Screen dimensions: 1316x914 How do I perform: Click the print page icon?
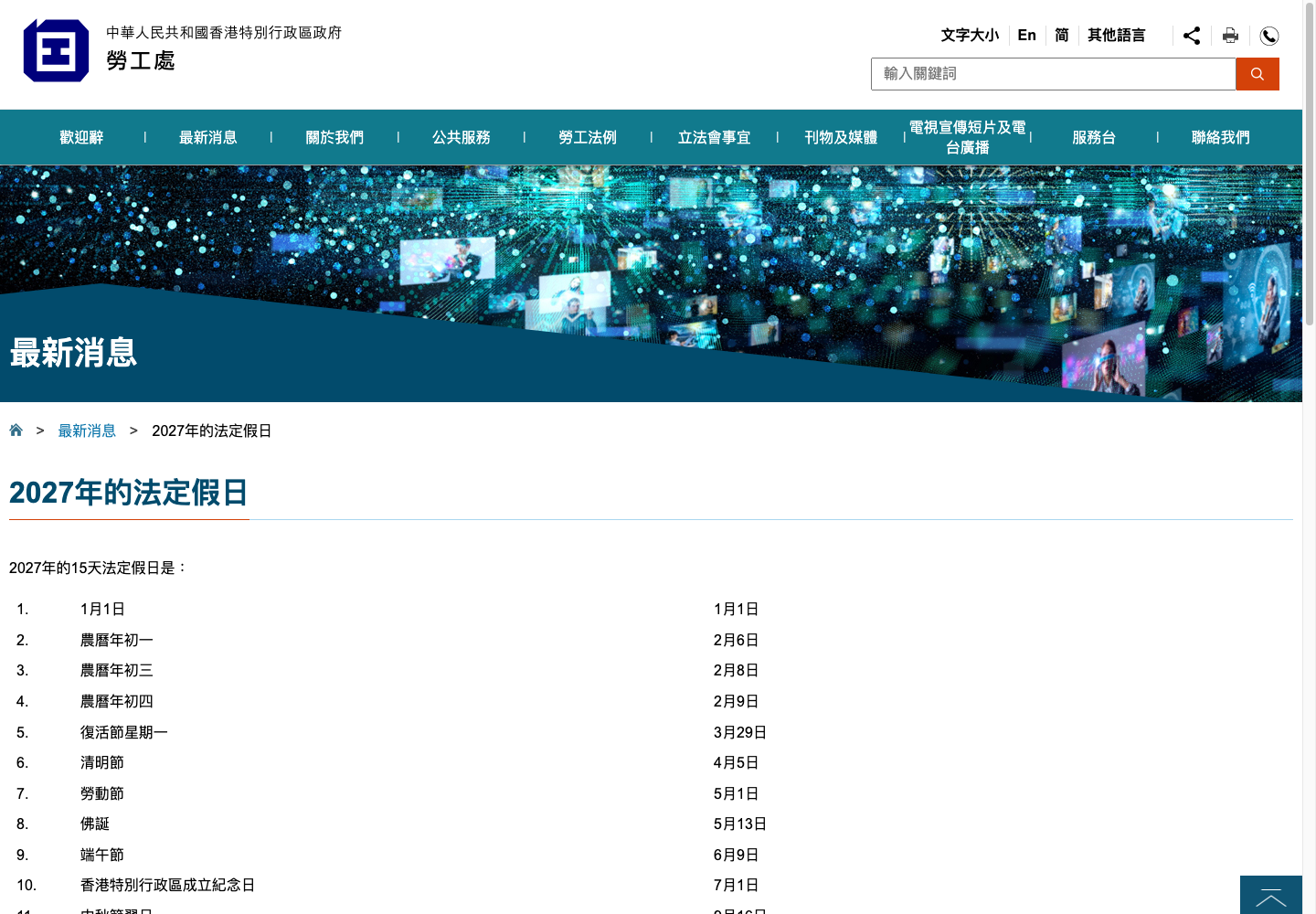1230,36
